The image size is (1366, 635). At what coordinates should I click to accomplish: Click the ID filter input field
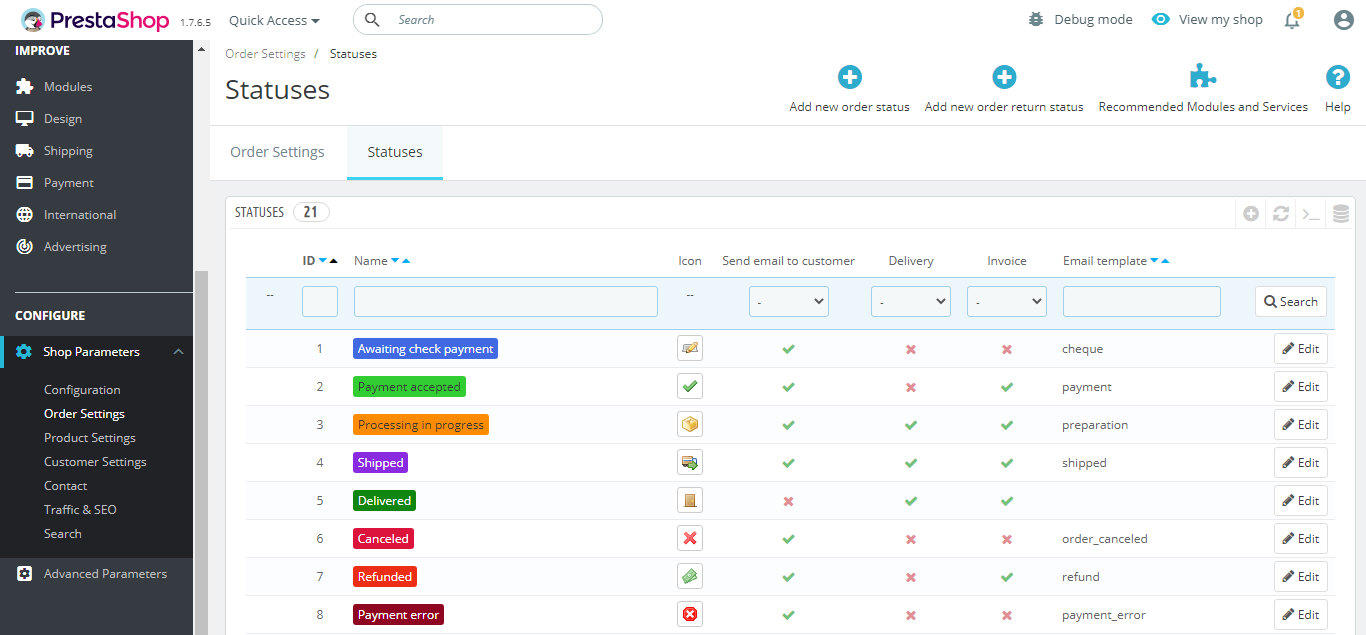tap(320, 301)
